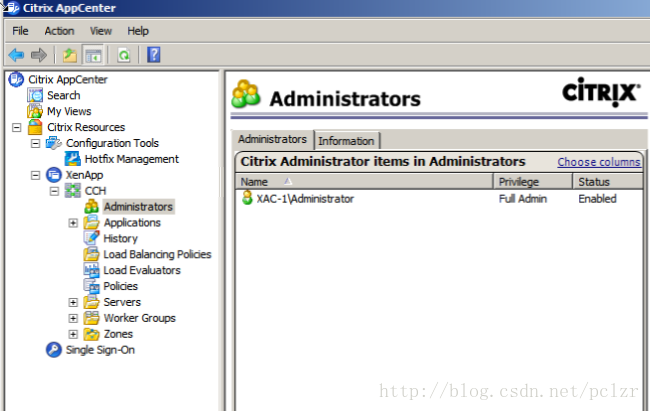
Task: Collapse the XenApp node
Action: tap(36, 175)
